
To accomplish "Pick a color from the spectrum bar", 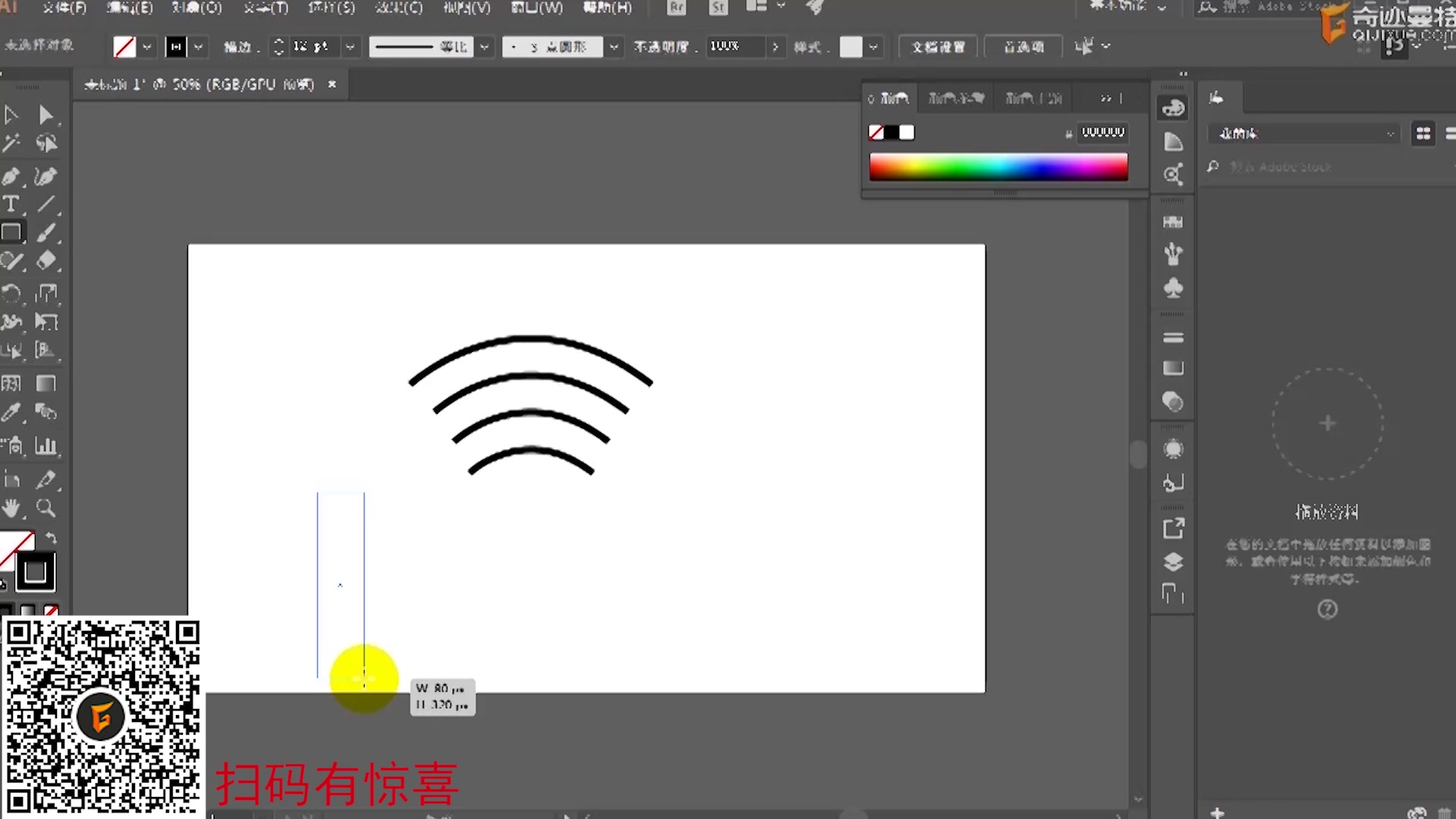I will (998, 166).
